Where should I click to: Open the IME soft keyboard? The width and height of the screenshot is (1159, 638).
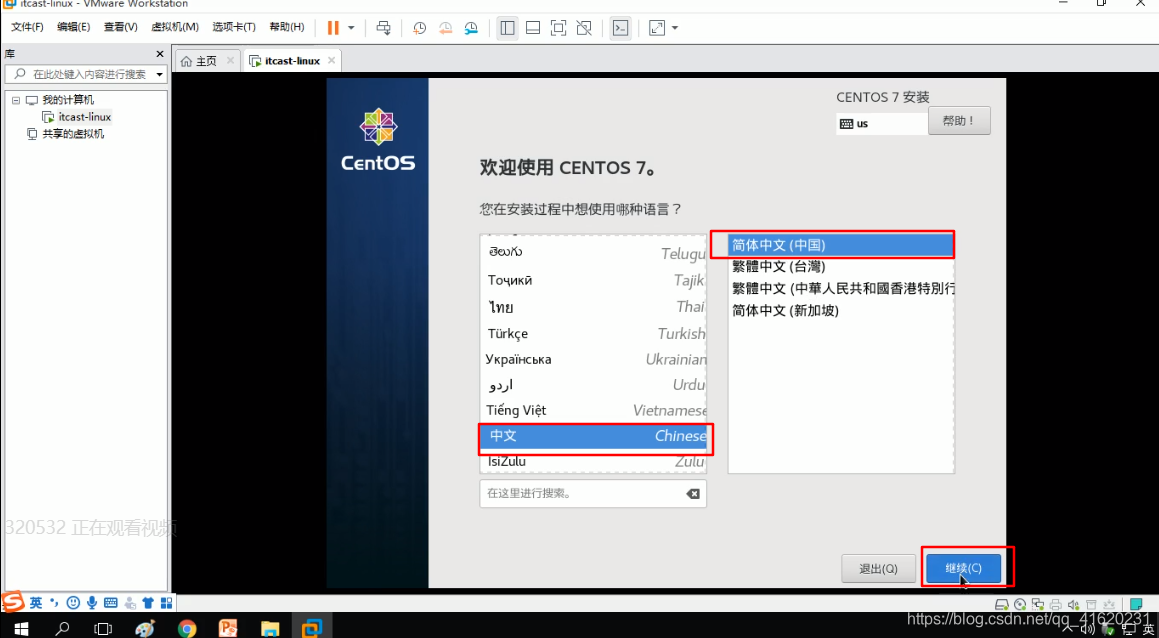point(110,603)
